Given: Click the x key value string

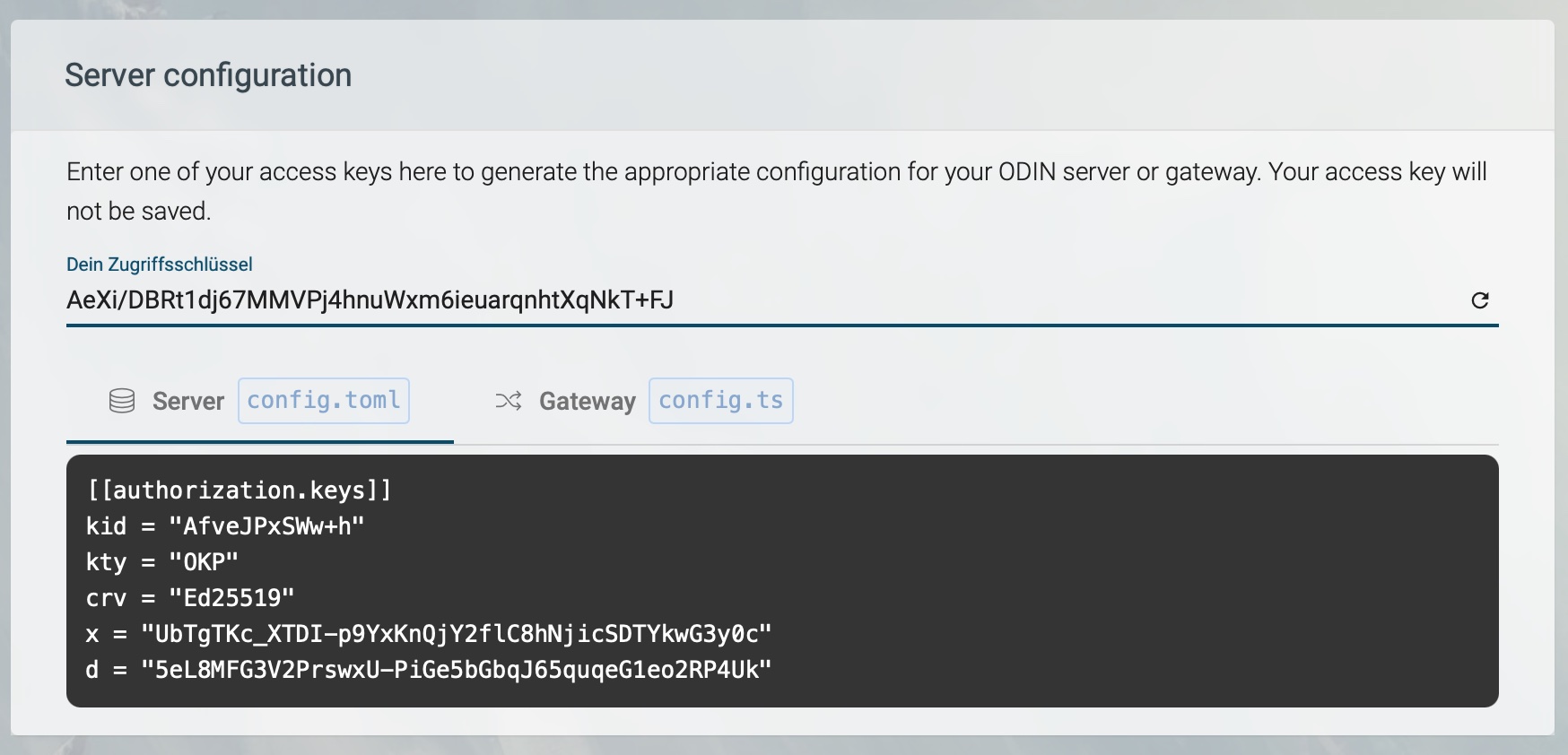Looking at the screenshot, I should 457,633.
